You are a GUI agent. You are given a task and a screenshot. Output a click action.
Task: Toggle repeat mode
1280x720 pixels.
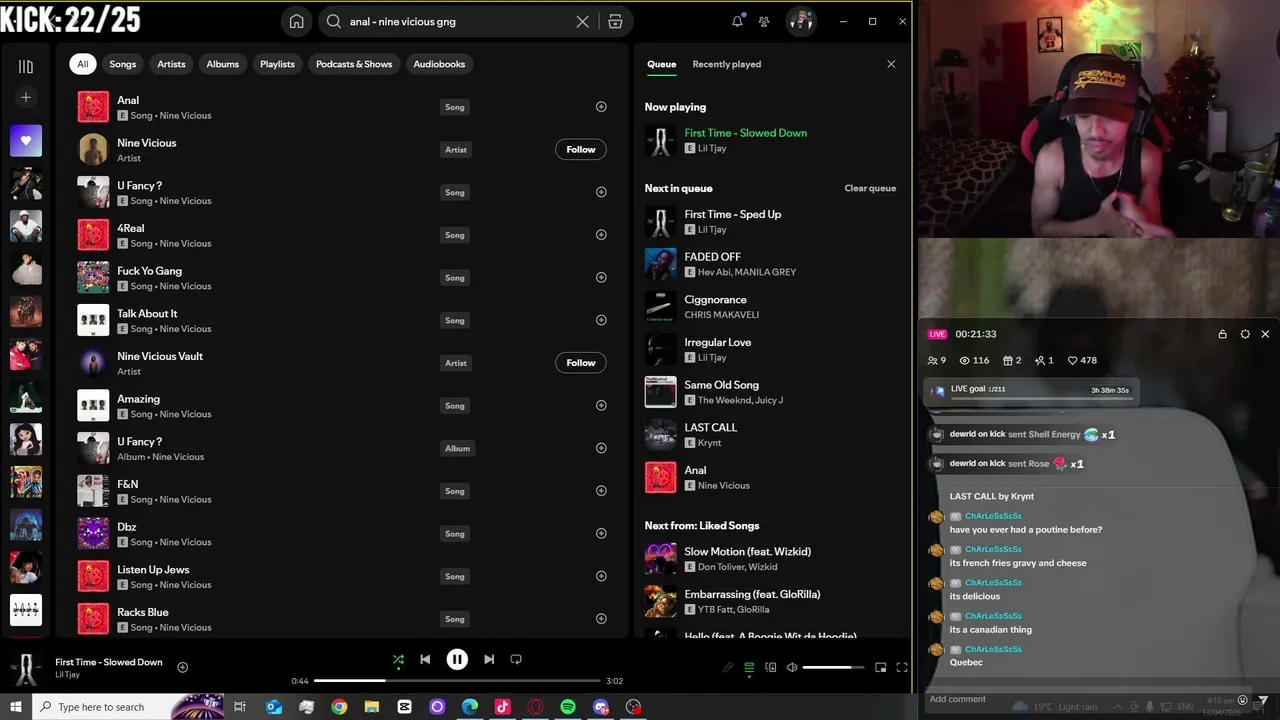coord(516,660)
